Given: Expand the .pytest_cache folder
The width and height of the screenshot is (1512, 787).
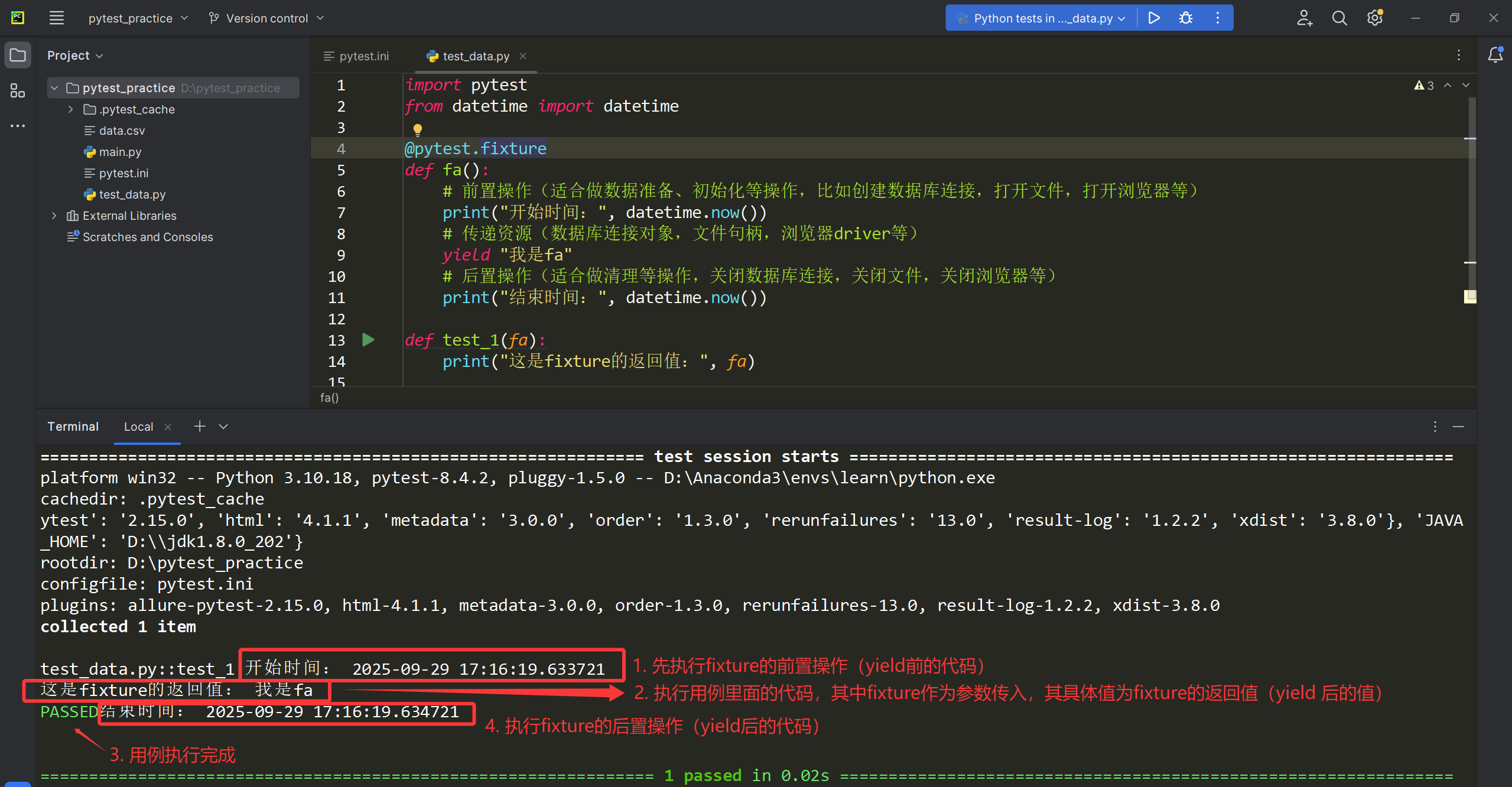Looking at the screenshot, I should [71, 109].
